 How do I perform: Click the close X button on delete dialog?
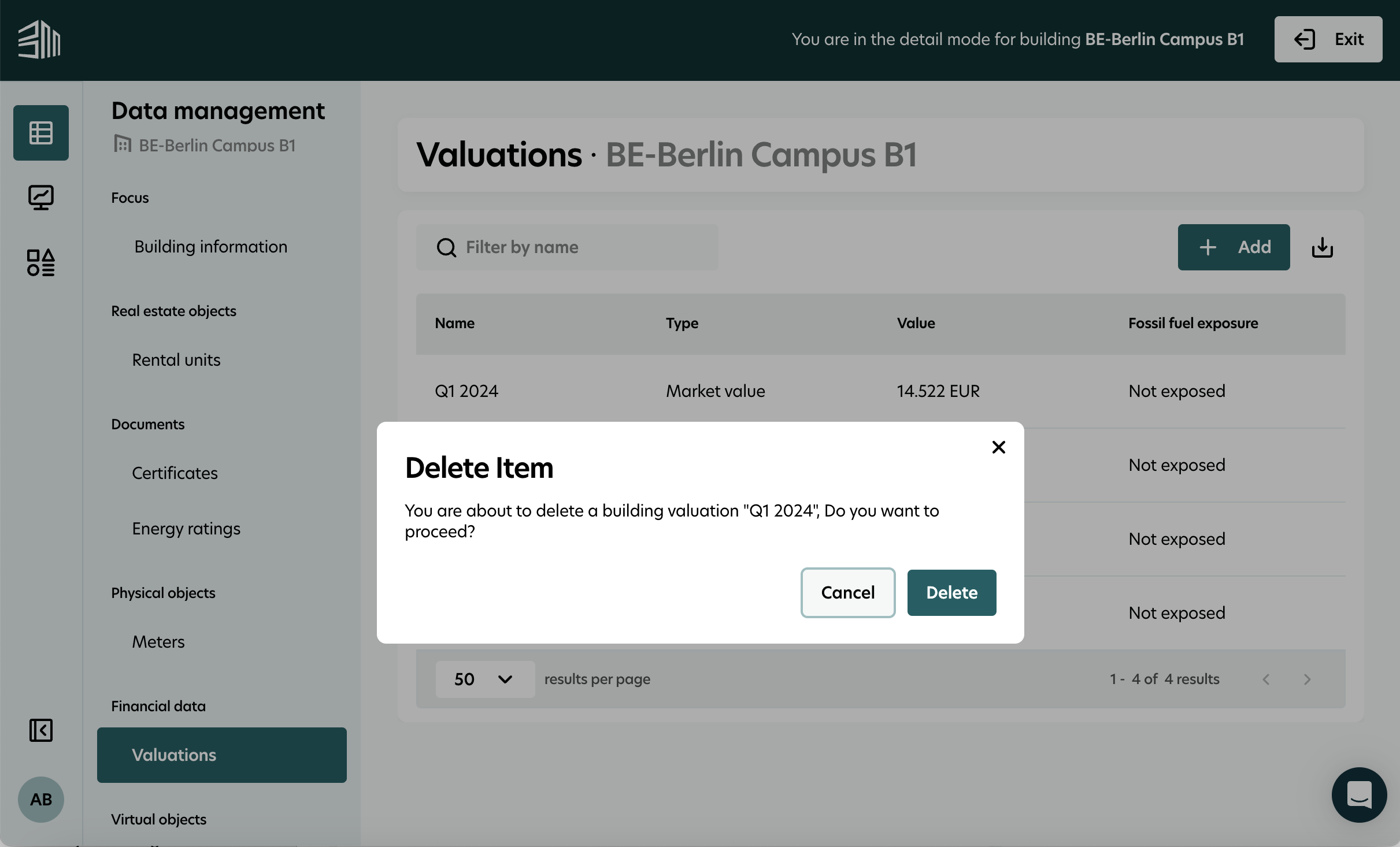[998, 446]
